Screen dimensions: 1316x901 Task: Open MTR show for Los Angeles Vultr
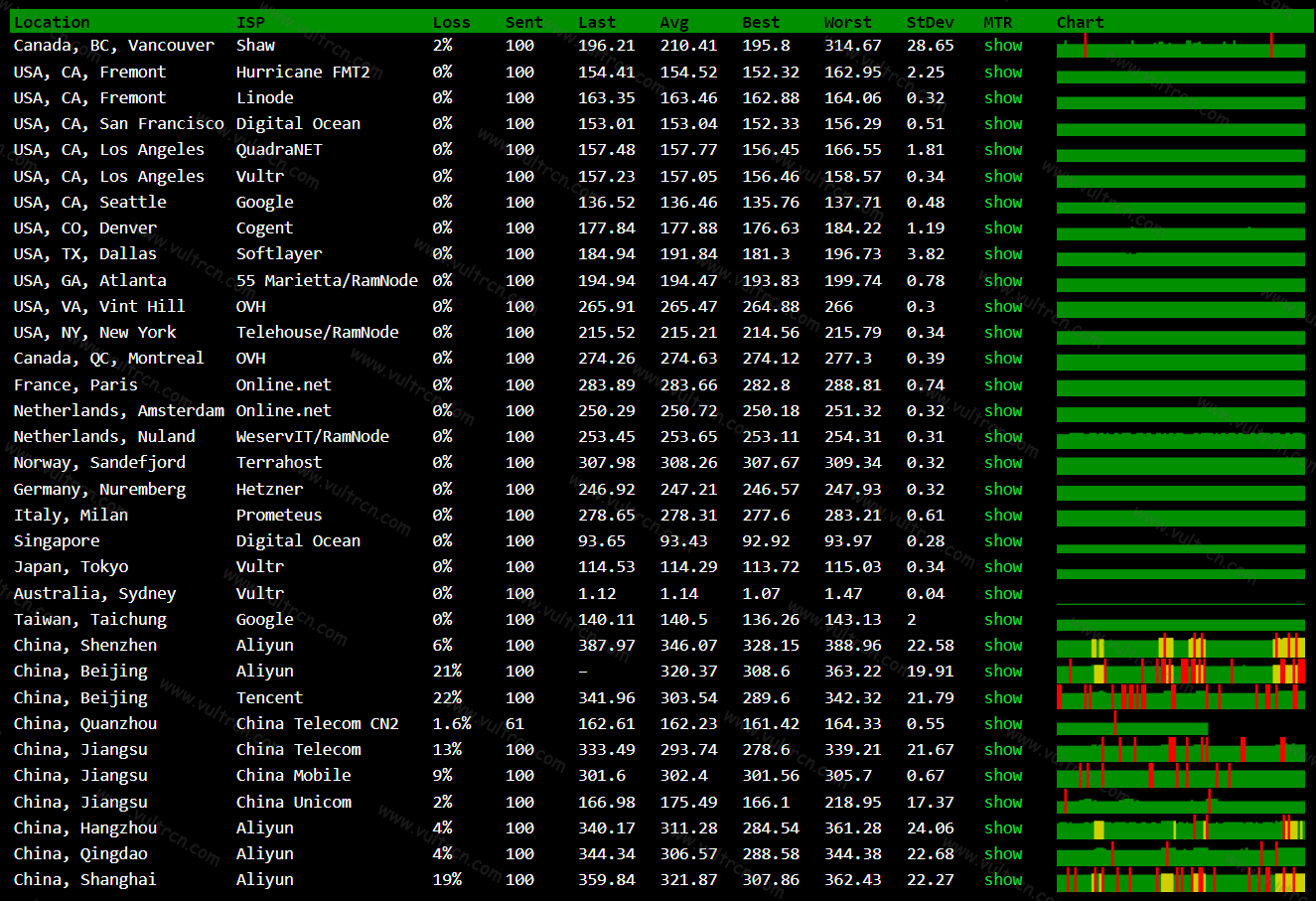[x=1003, y=176]
